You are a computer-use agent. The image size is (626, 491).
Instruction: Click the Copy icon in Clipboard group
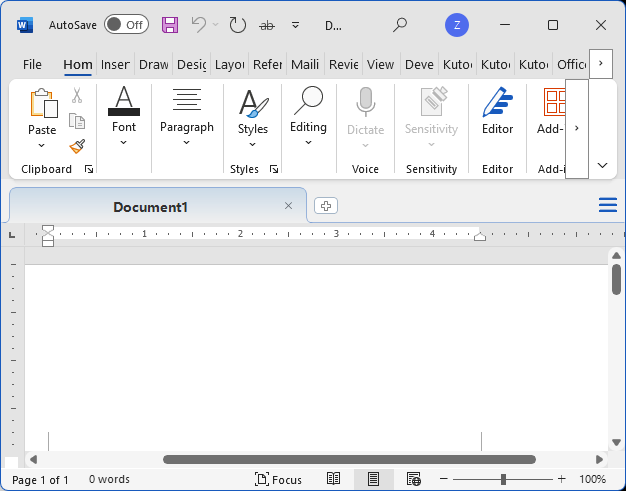(77, 121)
